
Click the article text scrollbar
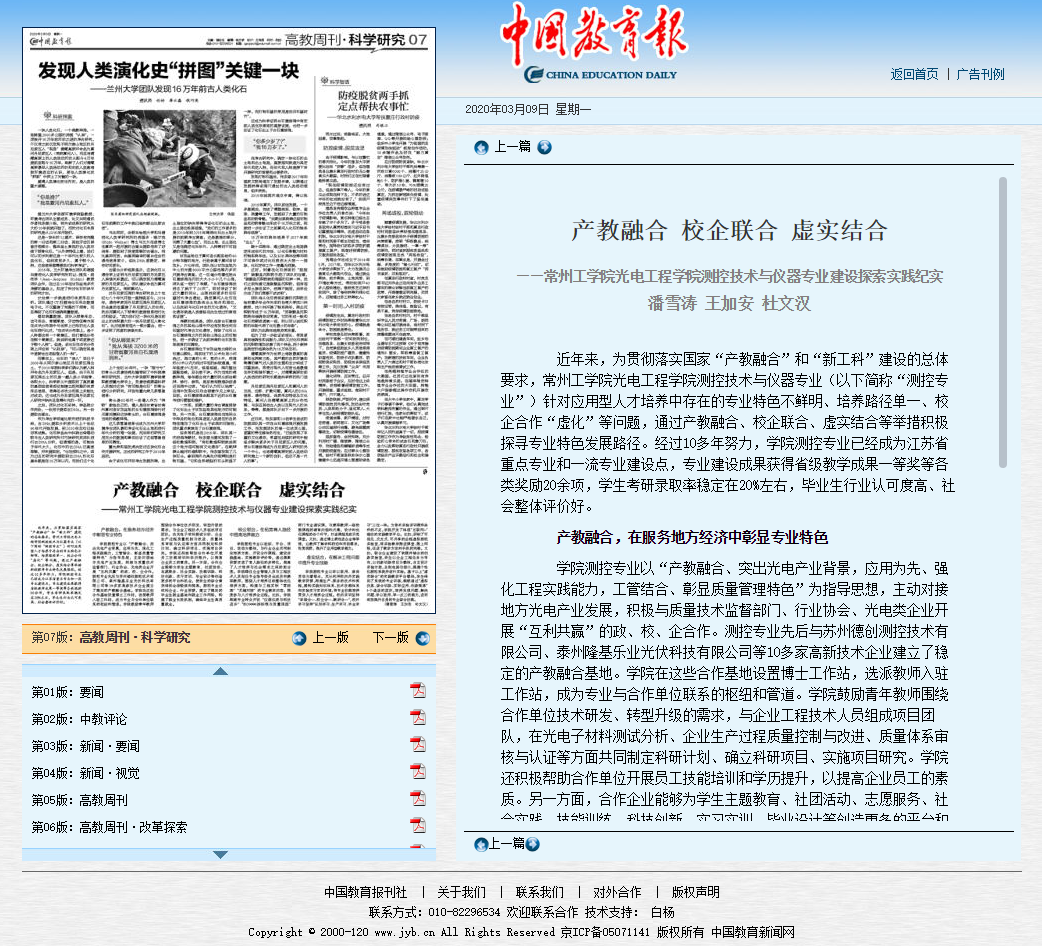1003,322
